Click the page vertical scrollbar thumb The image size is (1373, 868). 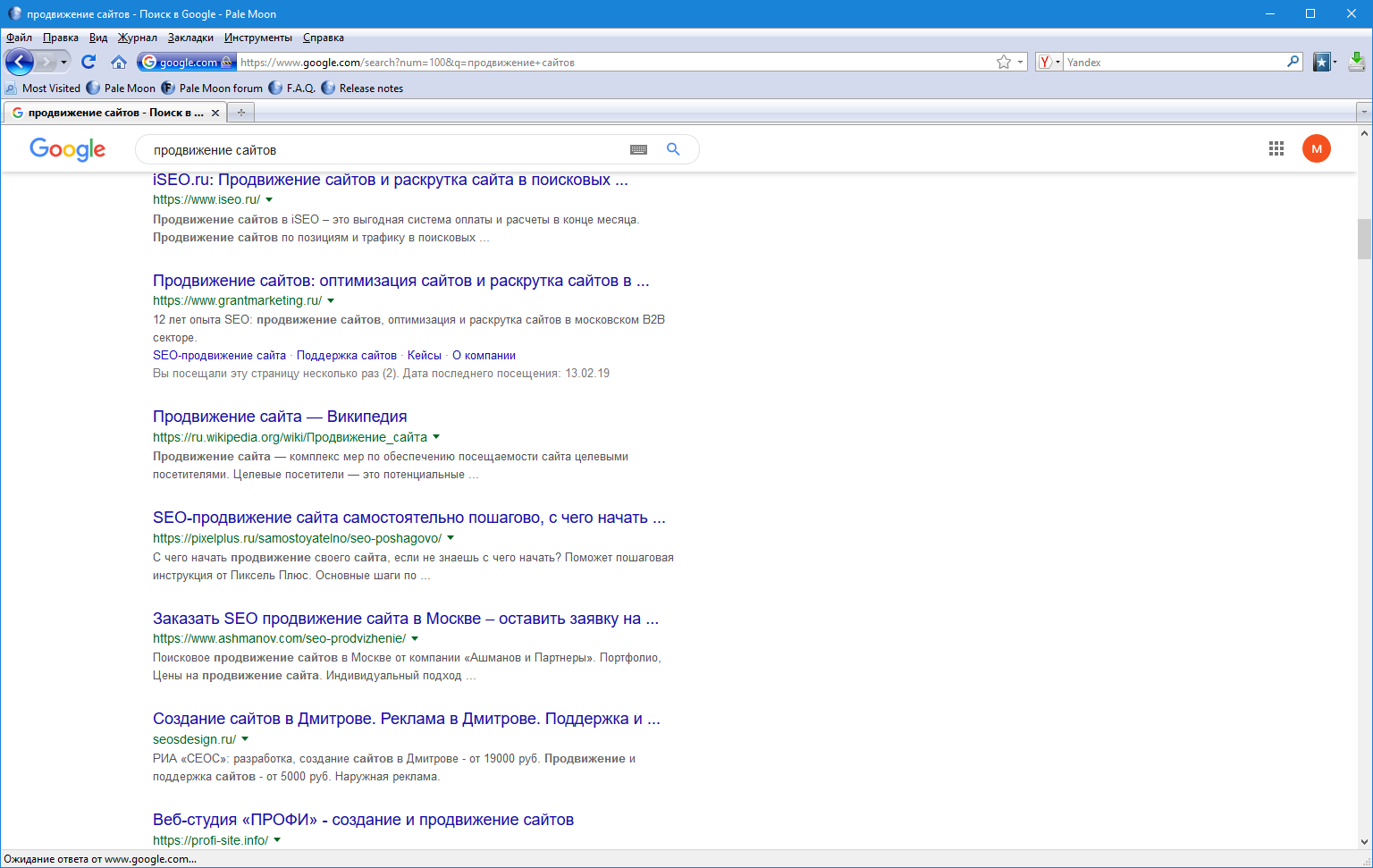1364,239
